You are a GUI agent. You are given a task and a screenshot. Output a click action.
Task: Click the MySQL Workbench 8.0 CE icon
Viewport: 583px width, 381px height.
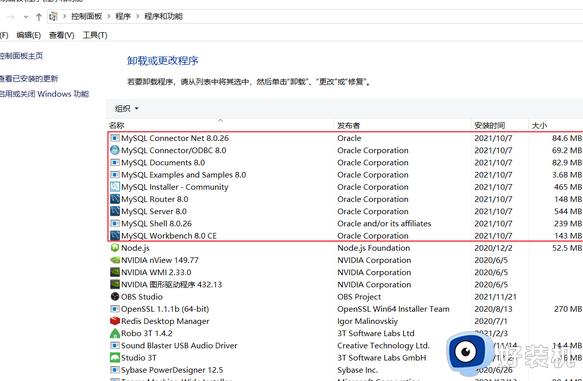115,236
